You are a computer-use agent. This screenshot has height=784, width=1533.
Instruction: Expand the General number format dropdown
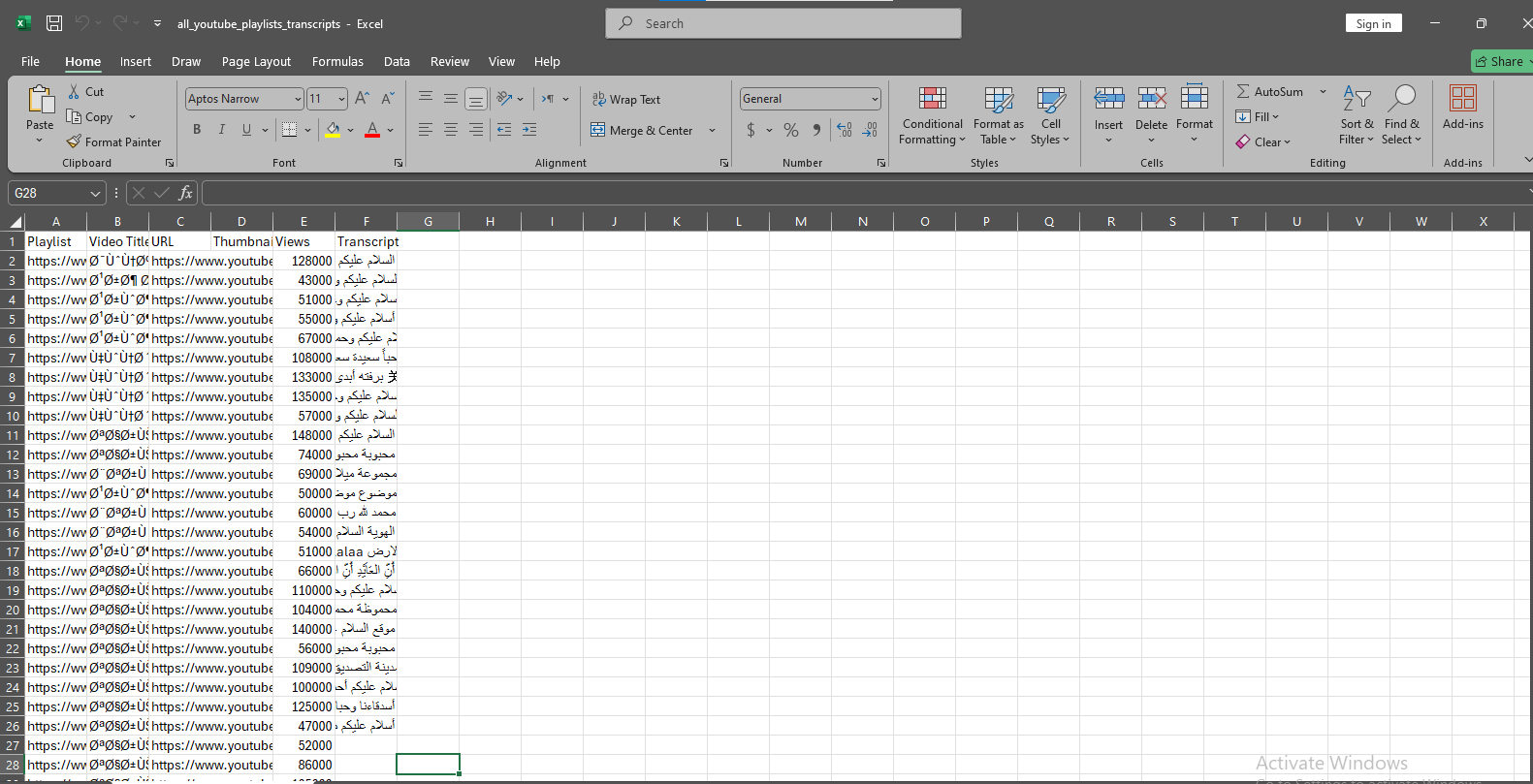(874, 99)
